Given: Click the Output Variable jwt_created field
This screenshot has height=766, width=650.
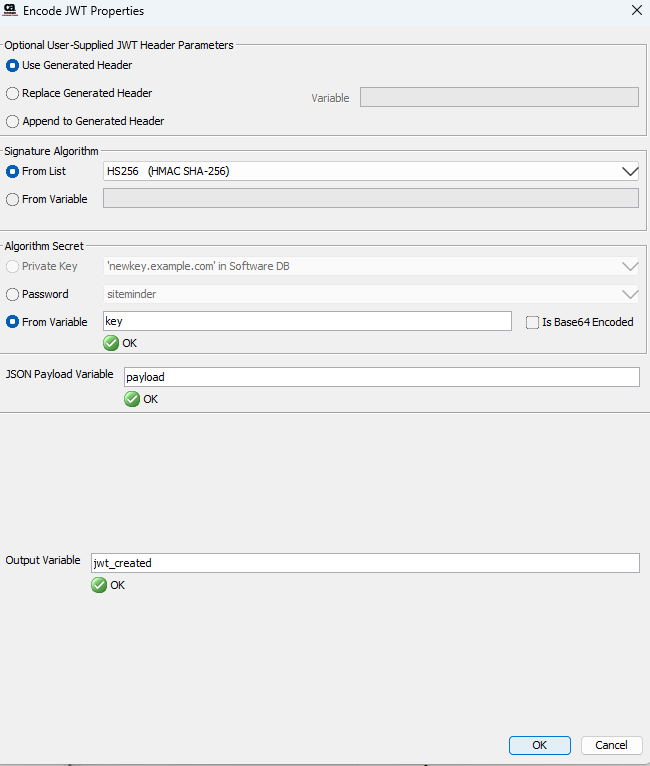Looking at the screenshot, I should 364,563.
